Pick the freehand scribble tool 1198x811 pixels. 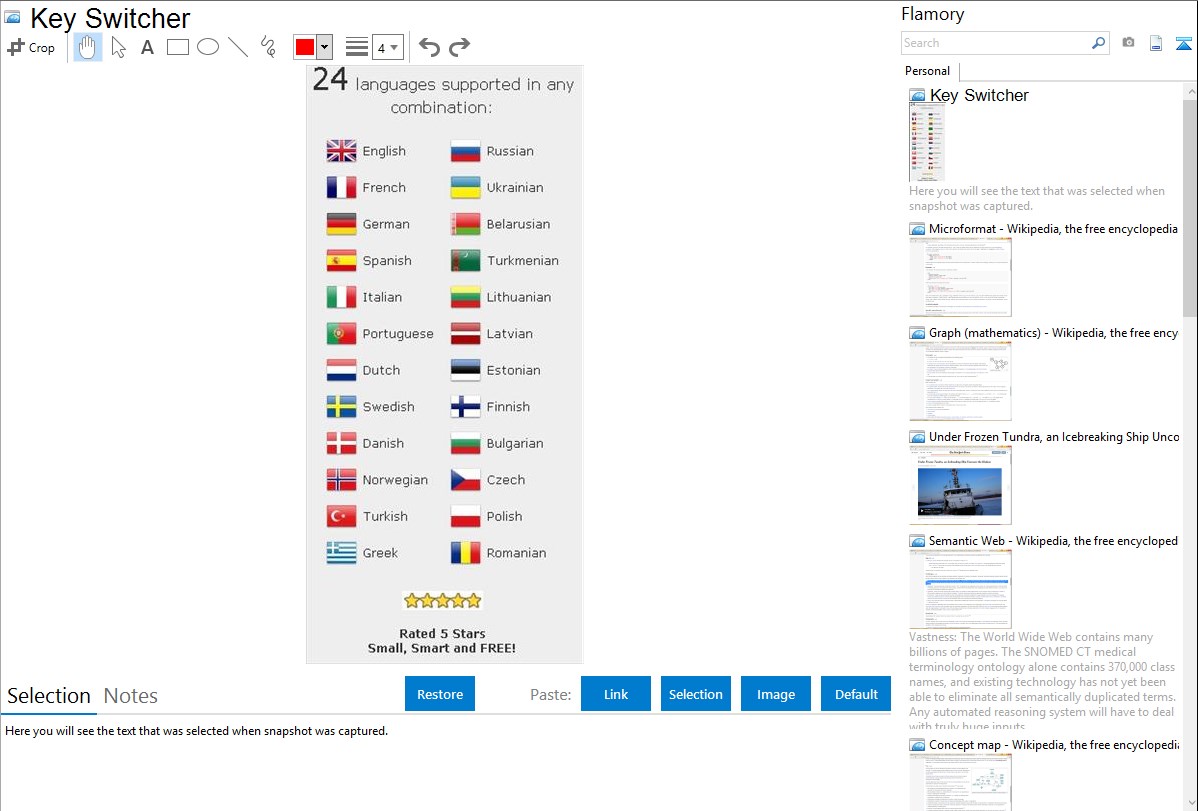tap(268, 47)
